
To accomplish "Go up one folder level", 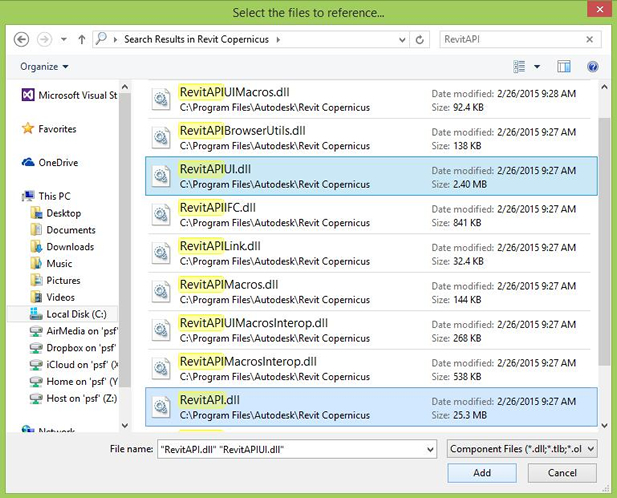I will (x=81, y=39).
